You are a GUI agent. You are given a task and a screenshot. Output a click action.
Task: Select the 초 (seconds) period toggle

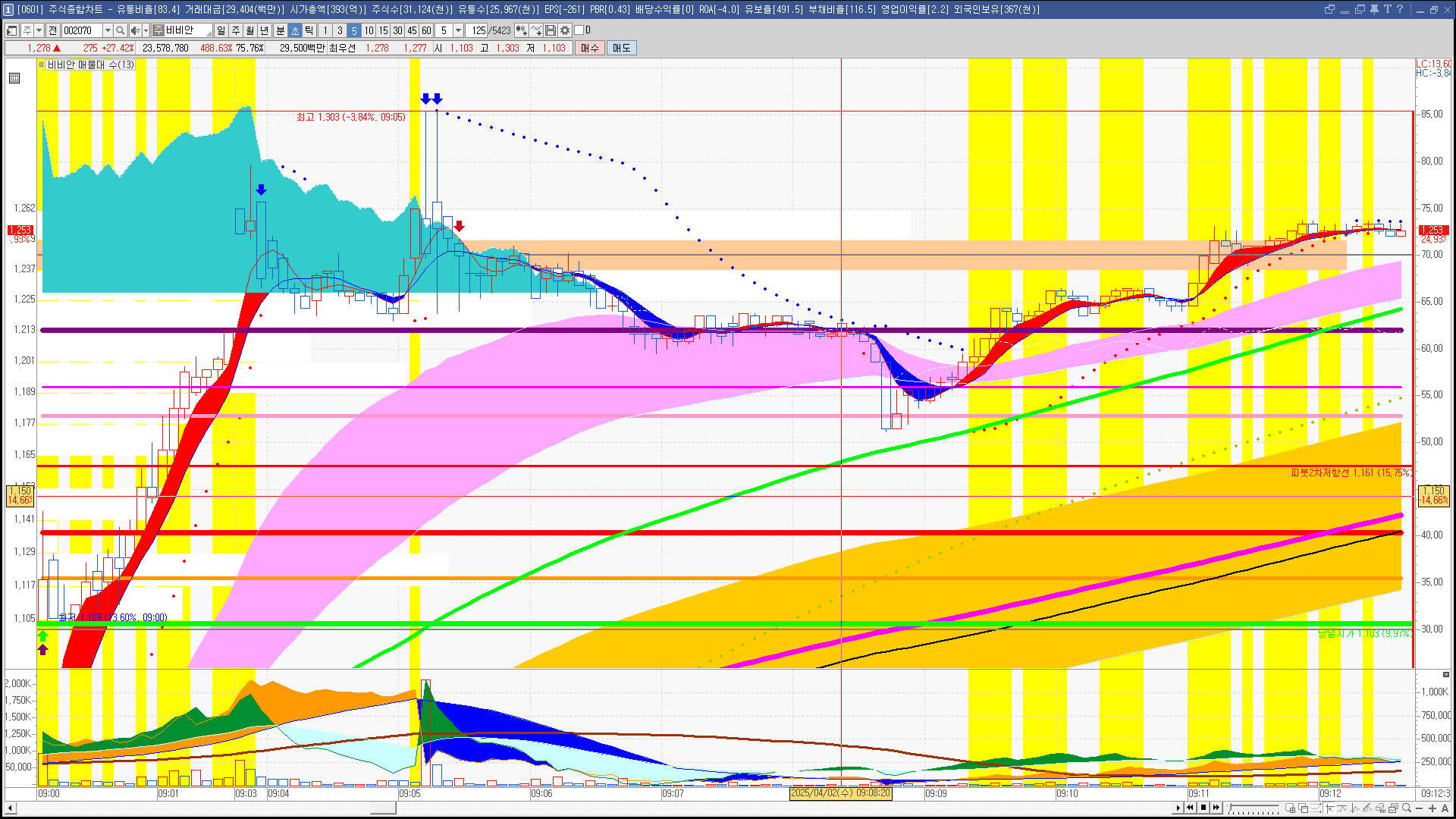coord(295,30)
